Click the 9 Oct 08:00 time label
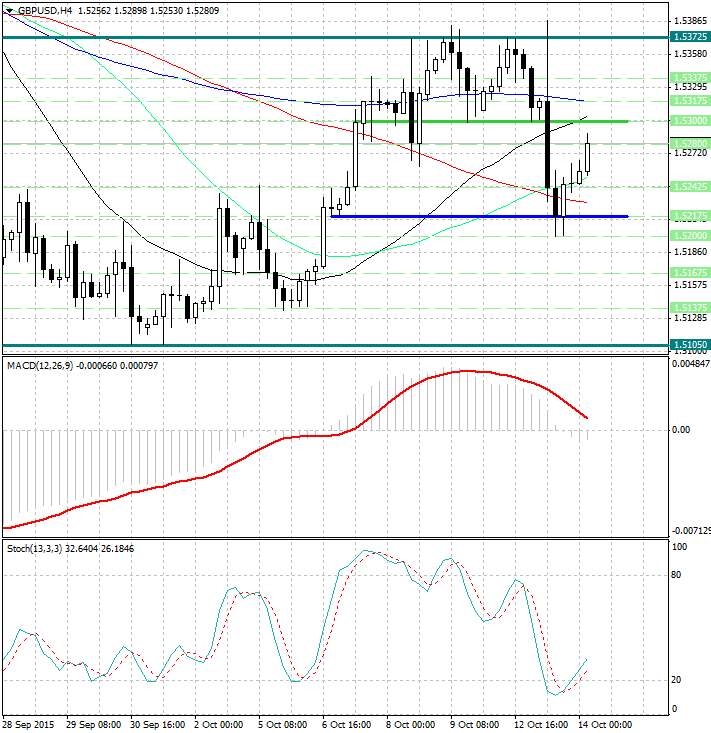This screenshot has height=733, width=711. [475, 725]
